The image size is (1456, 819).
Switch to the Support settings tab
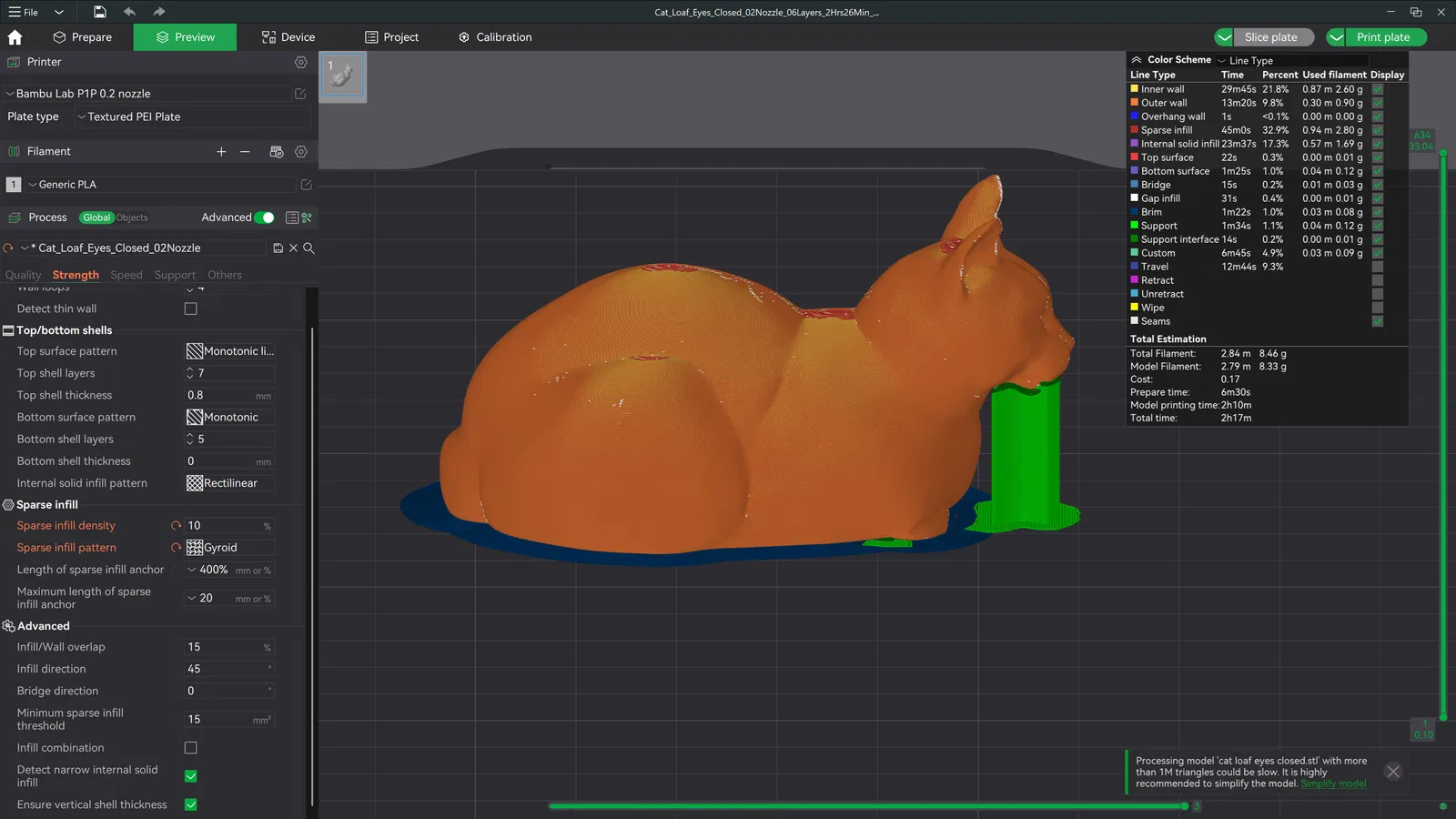point(175,275)
